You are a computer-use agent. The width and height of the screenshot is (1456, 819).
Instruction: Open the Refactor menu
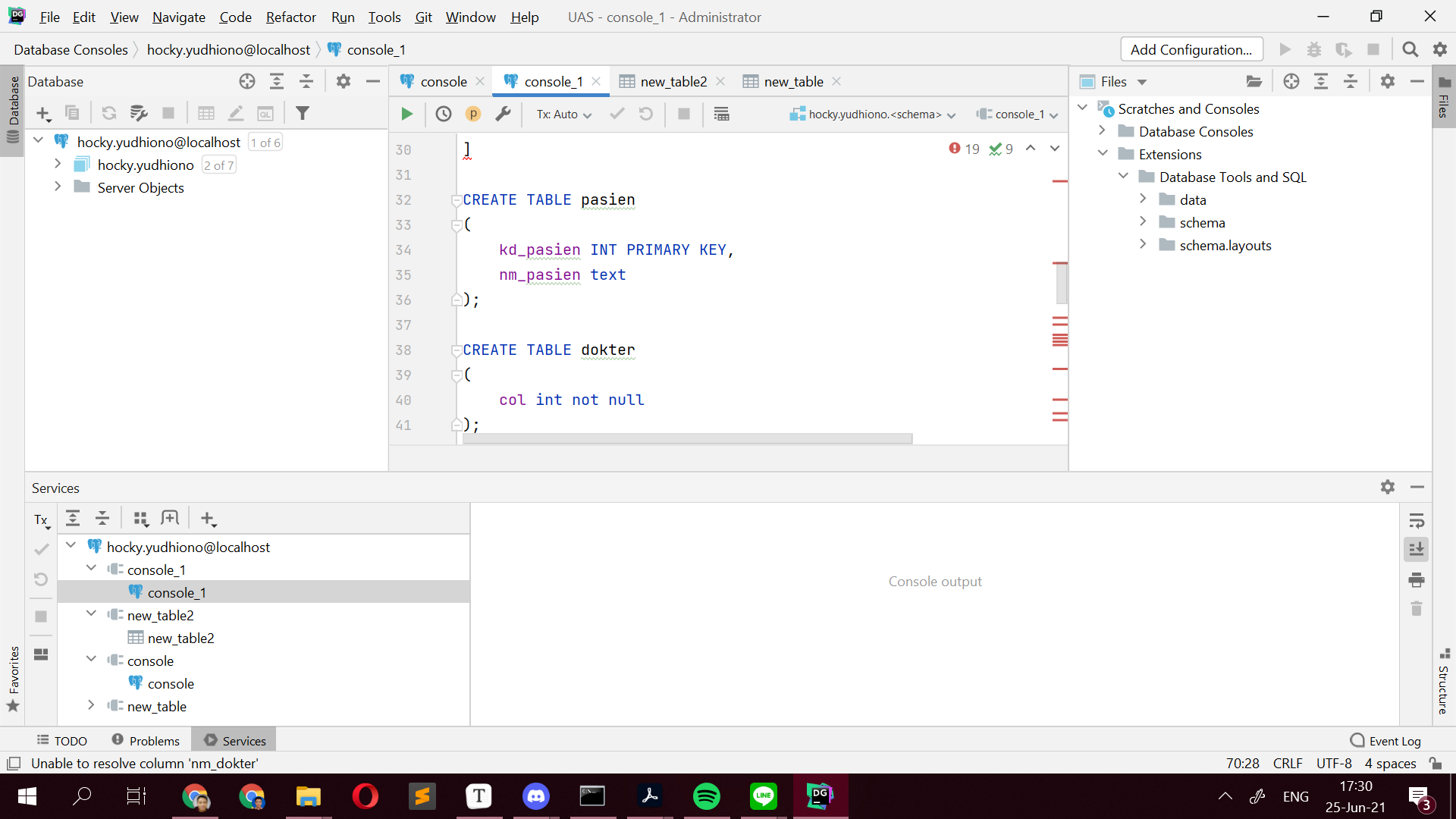290,17
